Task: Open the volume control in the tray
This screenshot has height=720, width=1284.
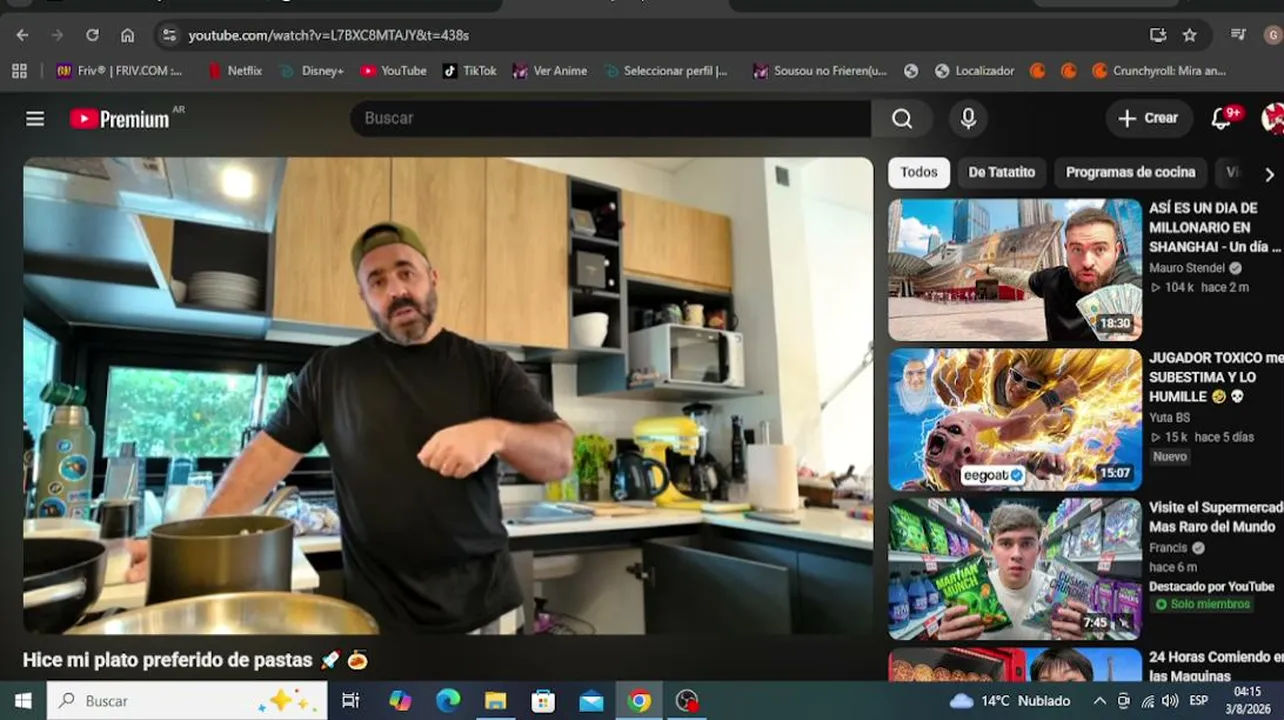Action: pos(1169,701)
